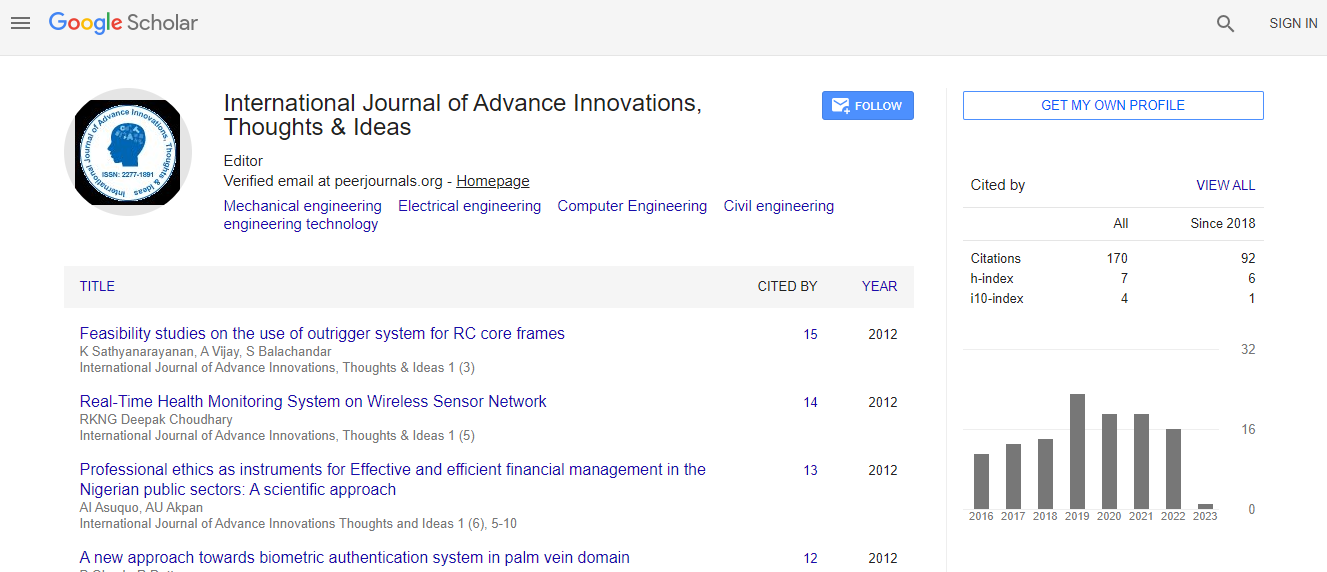The image size is (1327, 572).
Task: Sort articles by Cited By column
Action: pyautogui.click(x=787, y=286)
